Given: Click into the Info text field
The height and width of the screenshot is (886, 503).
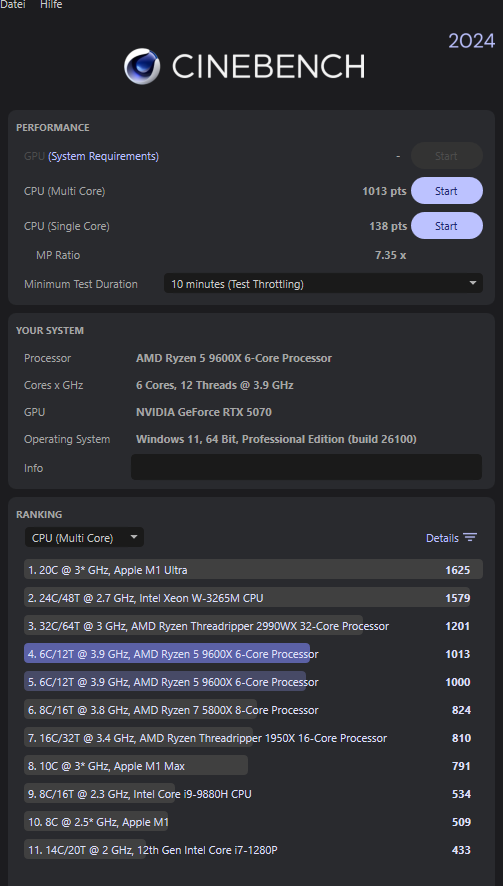Looking at the screenshot, I should [306, 467].
